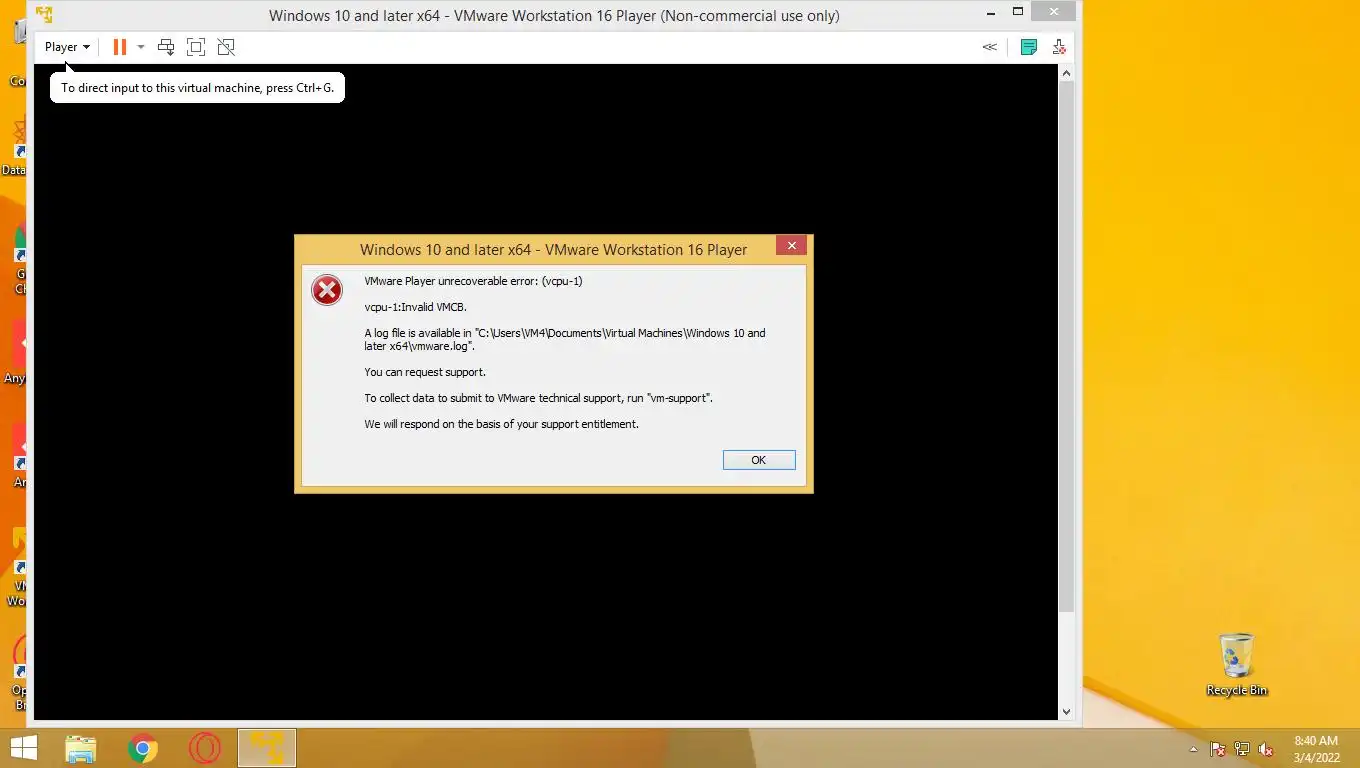Click "You can request support." text
The image size is (1360, 768).
(425, 372)
